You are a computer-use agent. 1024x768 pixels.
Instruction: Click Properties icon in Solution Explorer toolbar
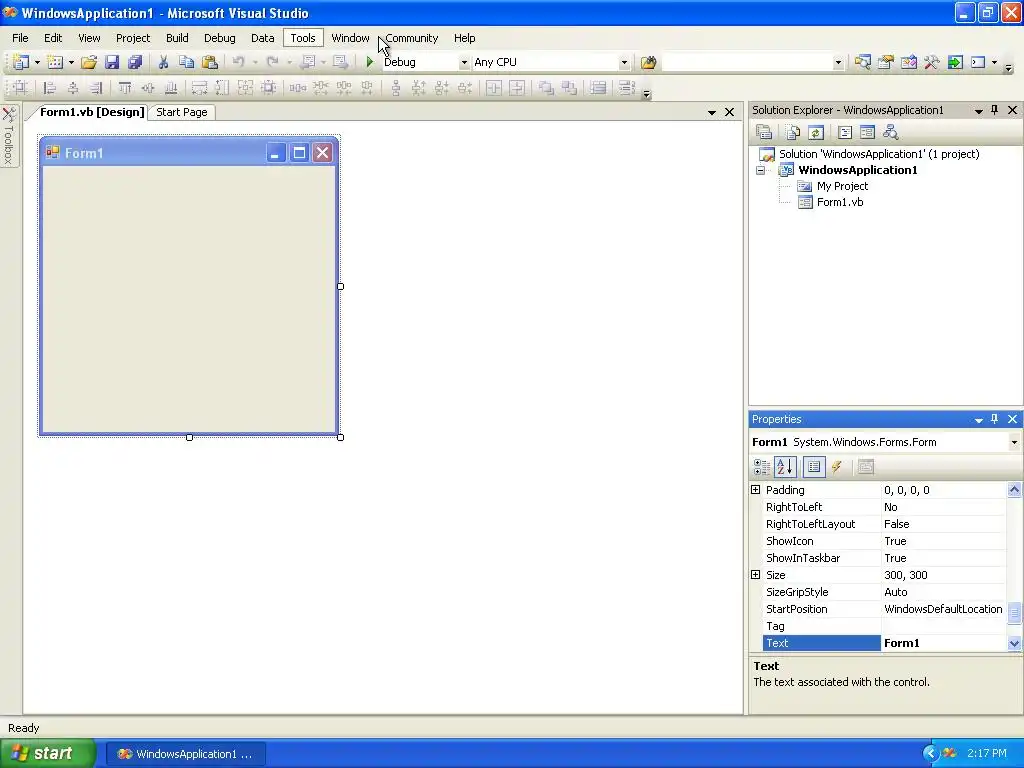click(x=764, y=133)
